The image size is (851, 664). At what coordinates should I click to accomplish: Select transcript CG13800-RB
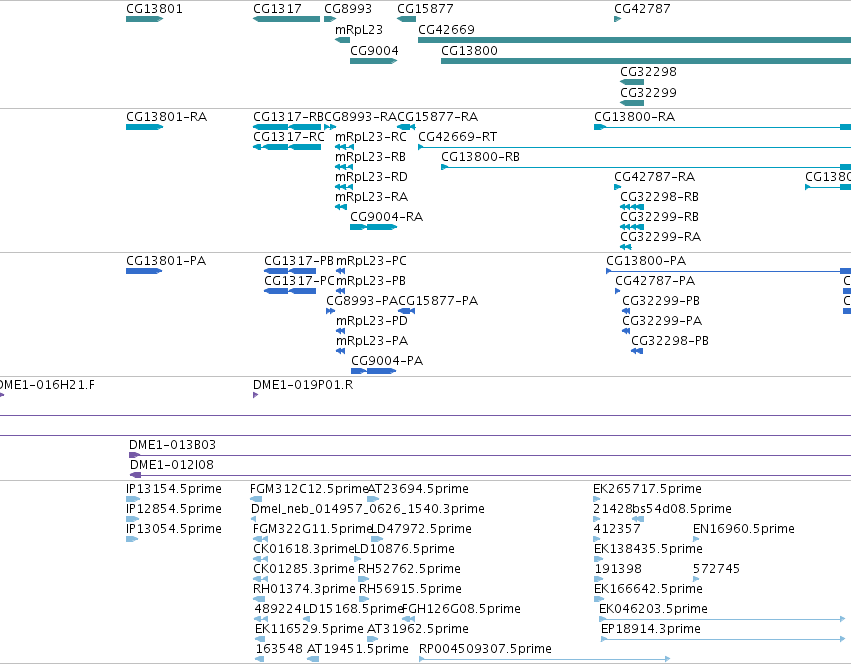coord(480,157)
